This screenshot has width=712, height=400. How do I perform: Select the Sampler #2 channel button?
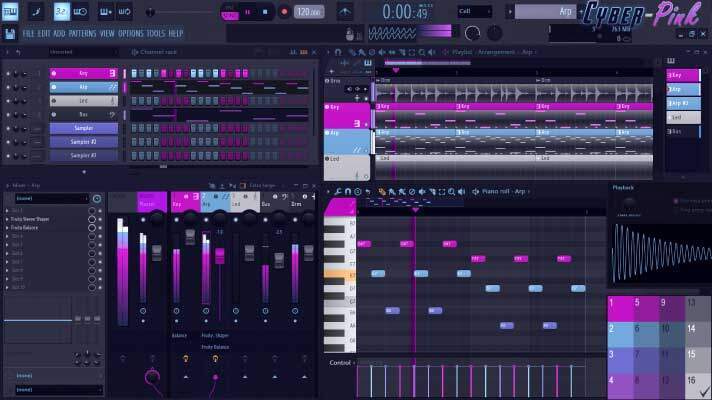(84, 142)
